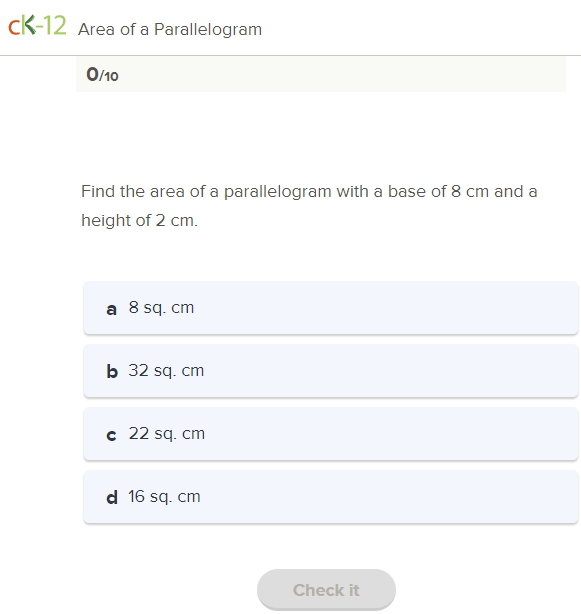Image resolution: width=581 pixels, height=614 pixels.
Task: Click the bold letter a label
Action: 112,309
